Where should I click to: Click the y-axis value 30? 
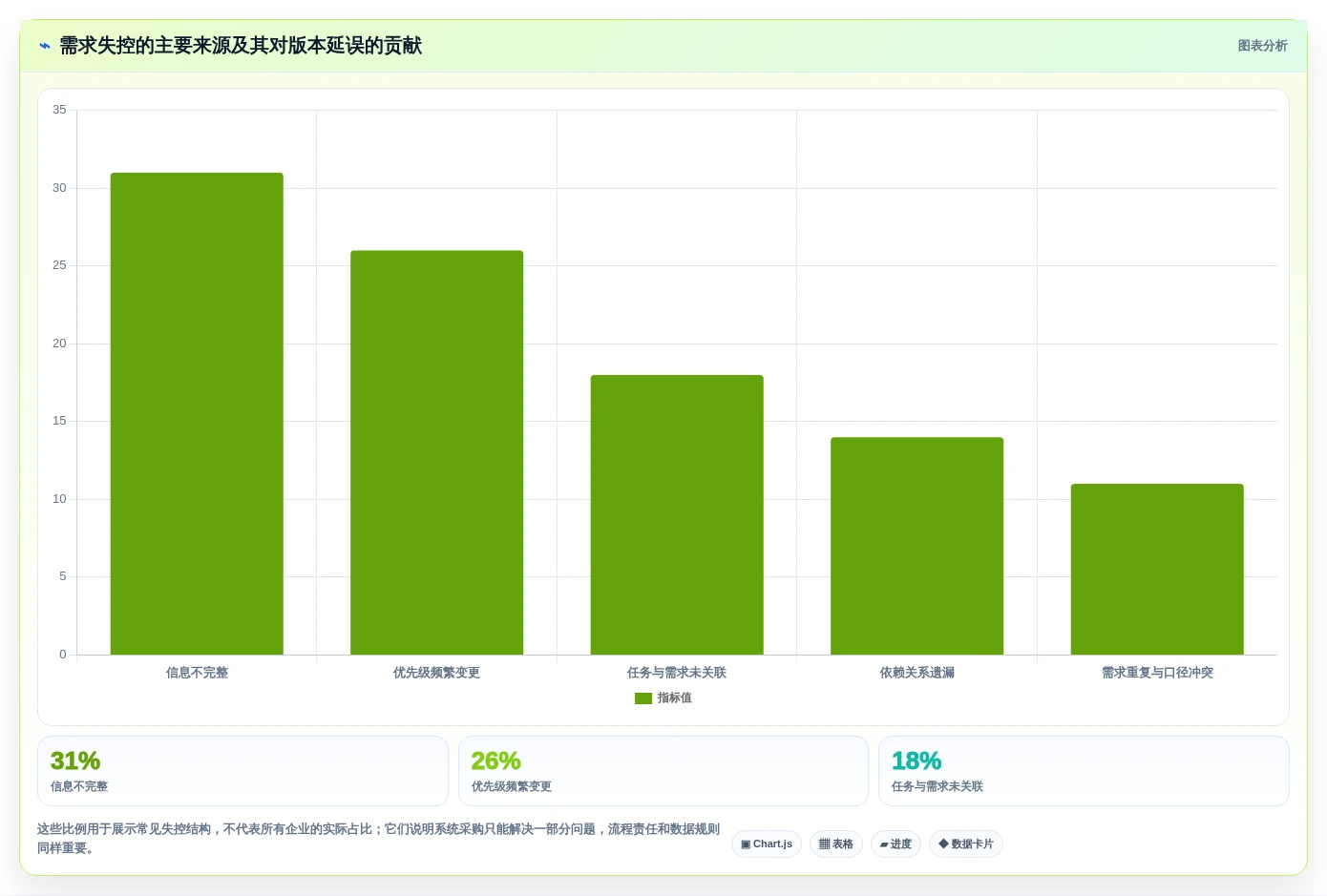59,188
